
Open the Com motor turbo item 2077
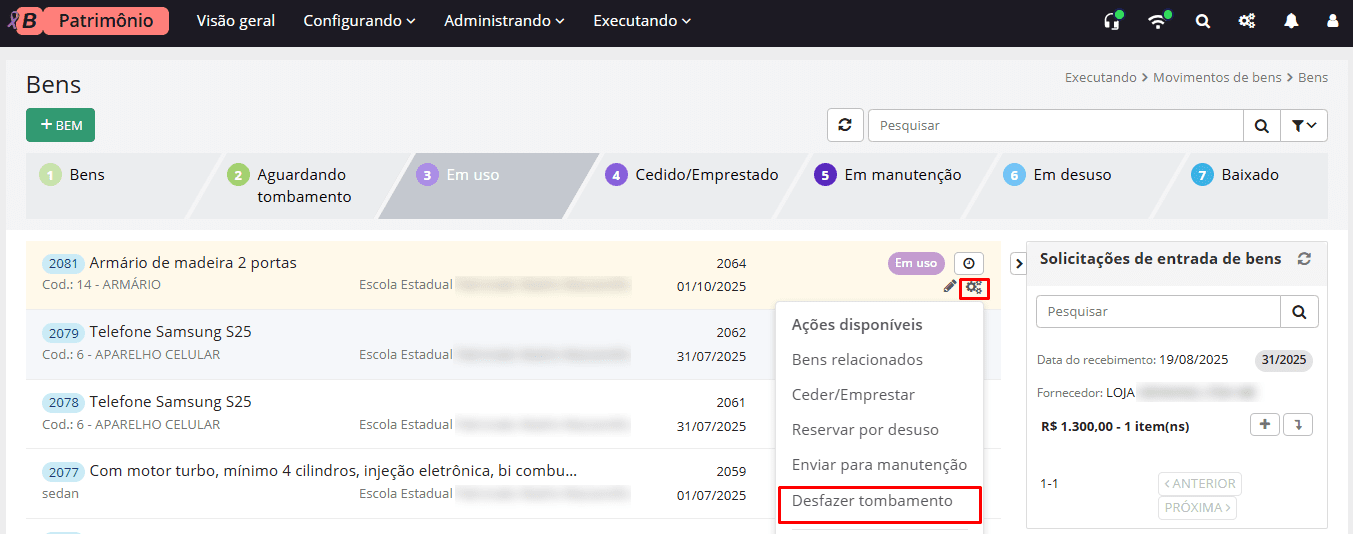point(333,471)
